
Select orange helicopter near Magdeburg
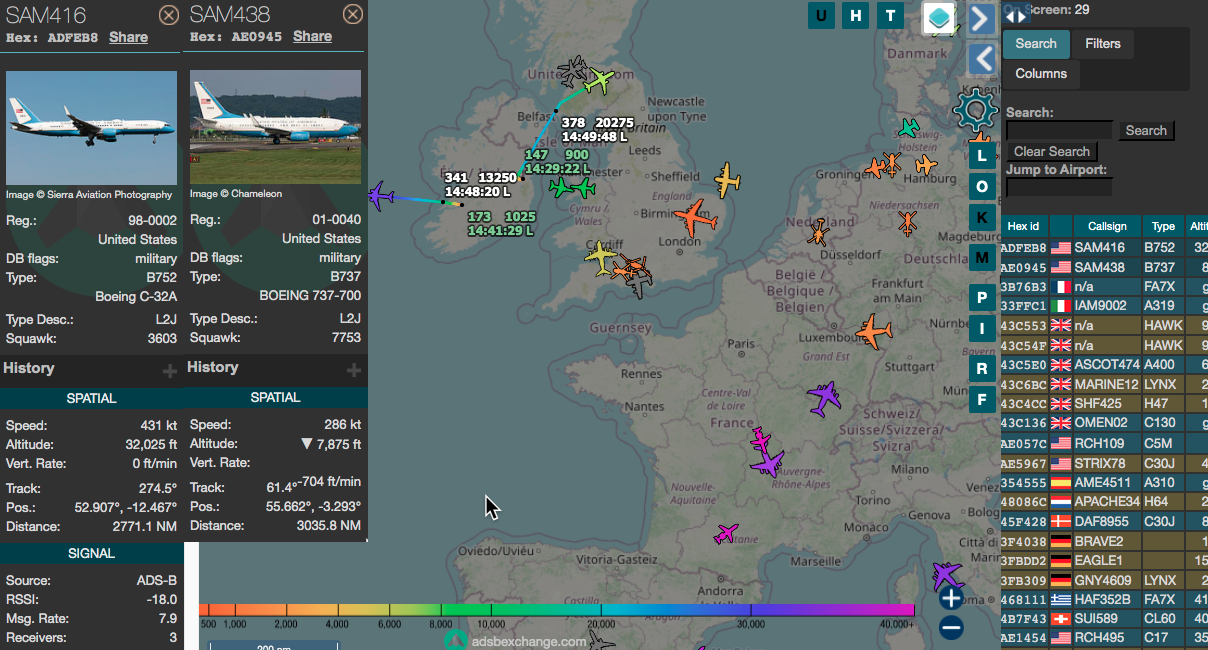coord(907,223)
